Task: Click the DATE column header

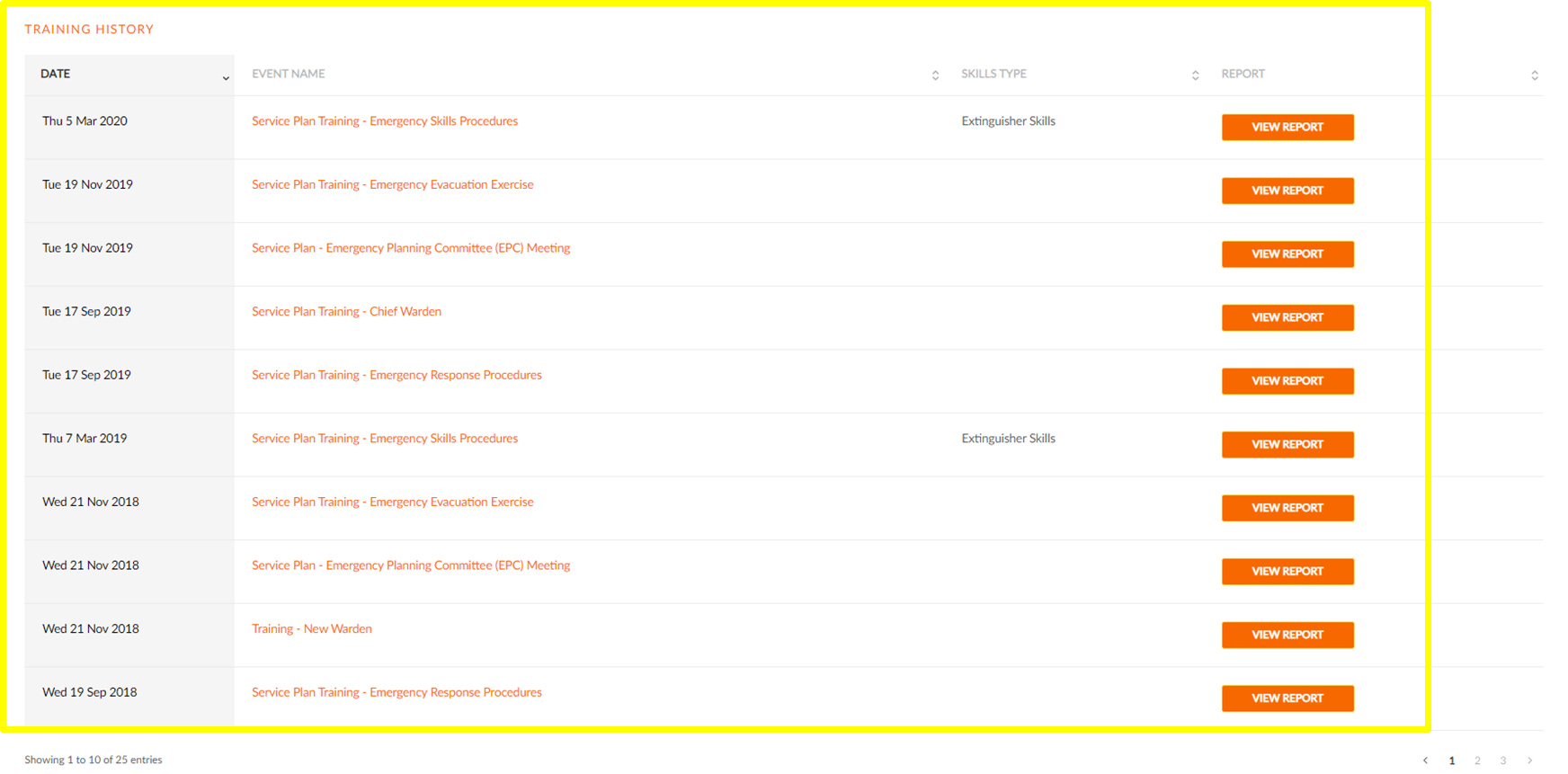Action: (x=56, y=74)
